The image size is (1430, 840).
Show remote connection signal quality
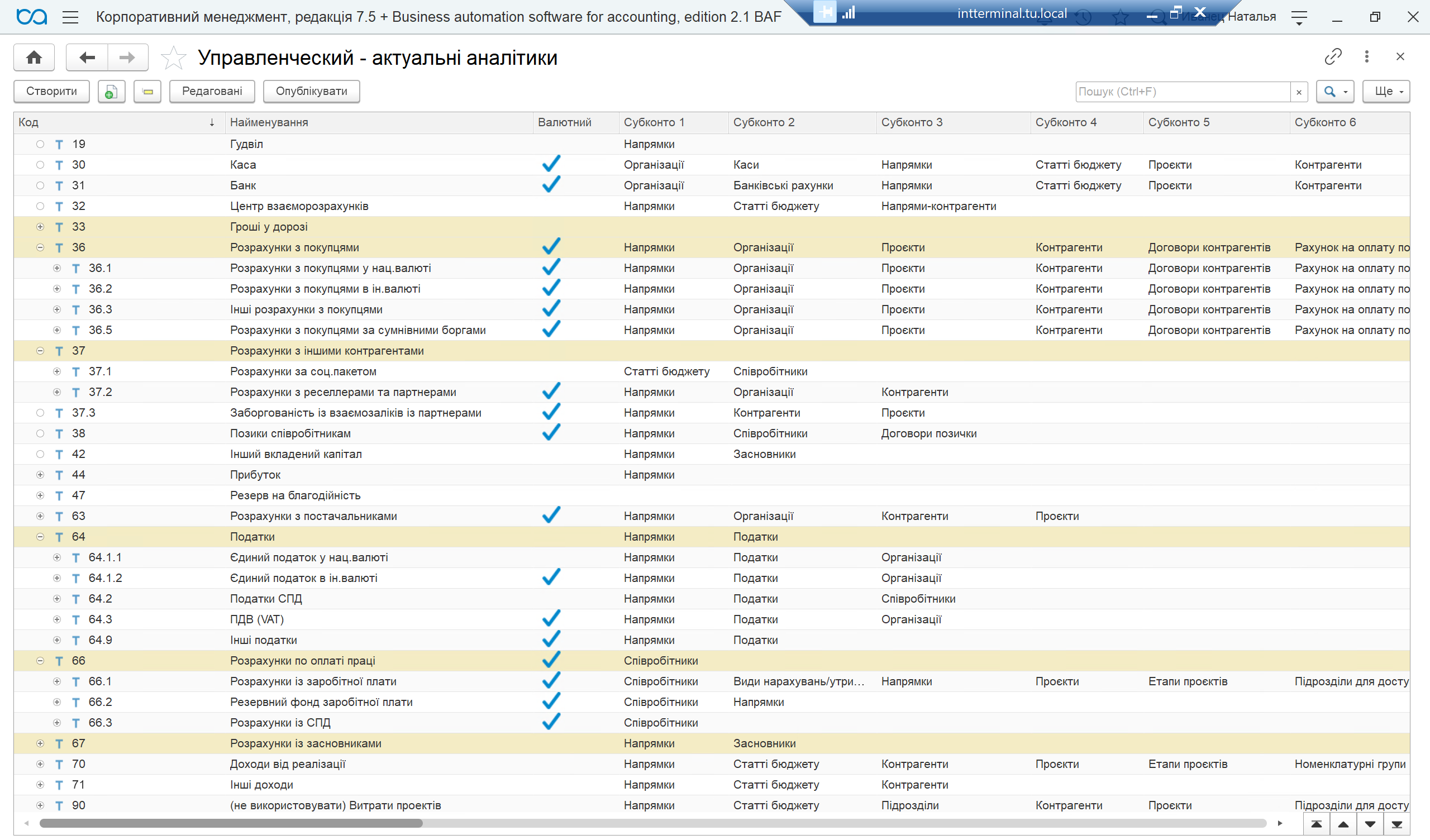(x=849, y=12)
